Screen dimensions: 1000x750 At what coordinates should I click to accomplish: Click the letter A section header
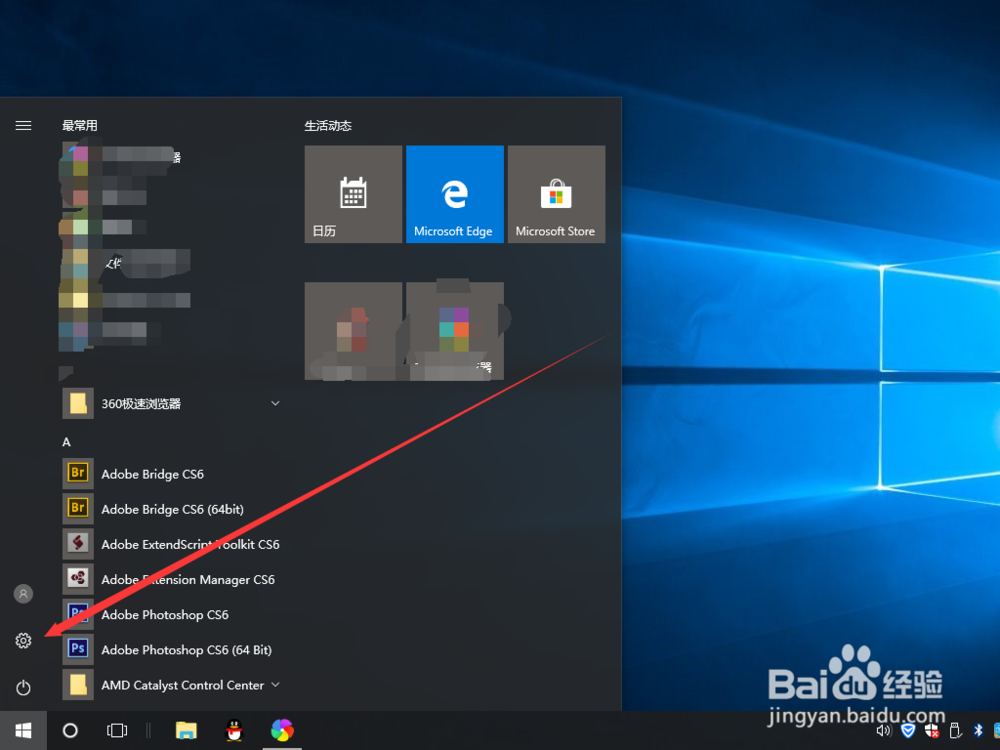66,442
